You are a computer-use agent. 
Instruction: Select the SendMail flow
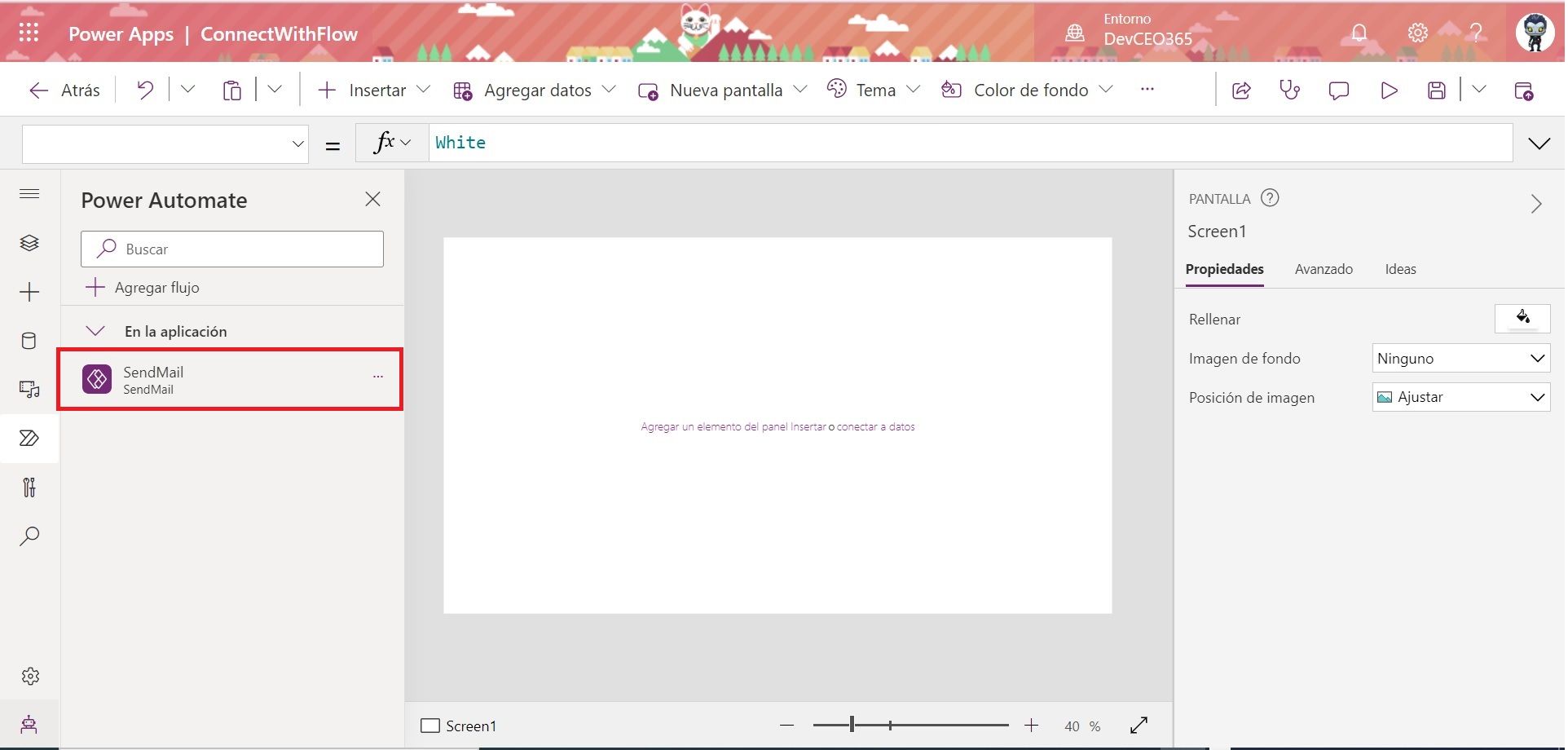coord(230,379)
